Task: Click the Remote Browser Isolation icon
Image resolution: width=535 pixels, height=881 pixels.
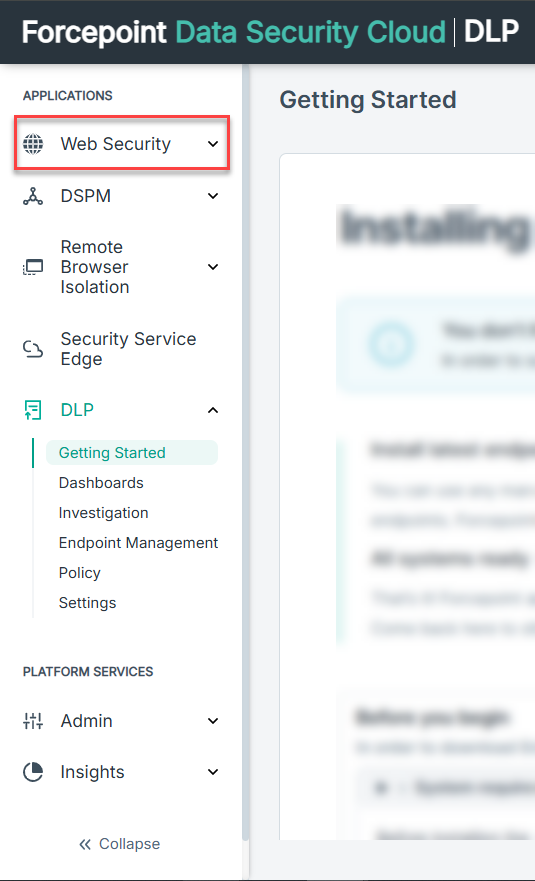Action: [x=33, y=267]
